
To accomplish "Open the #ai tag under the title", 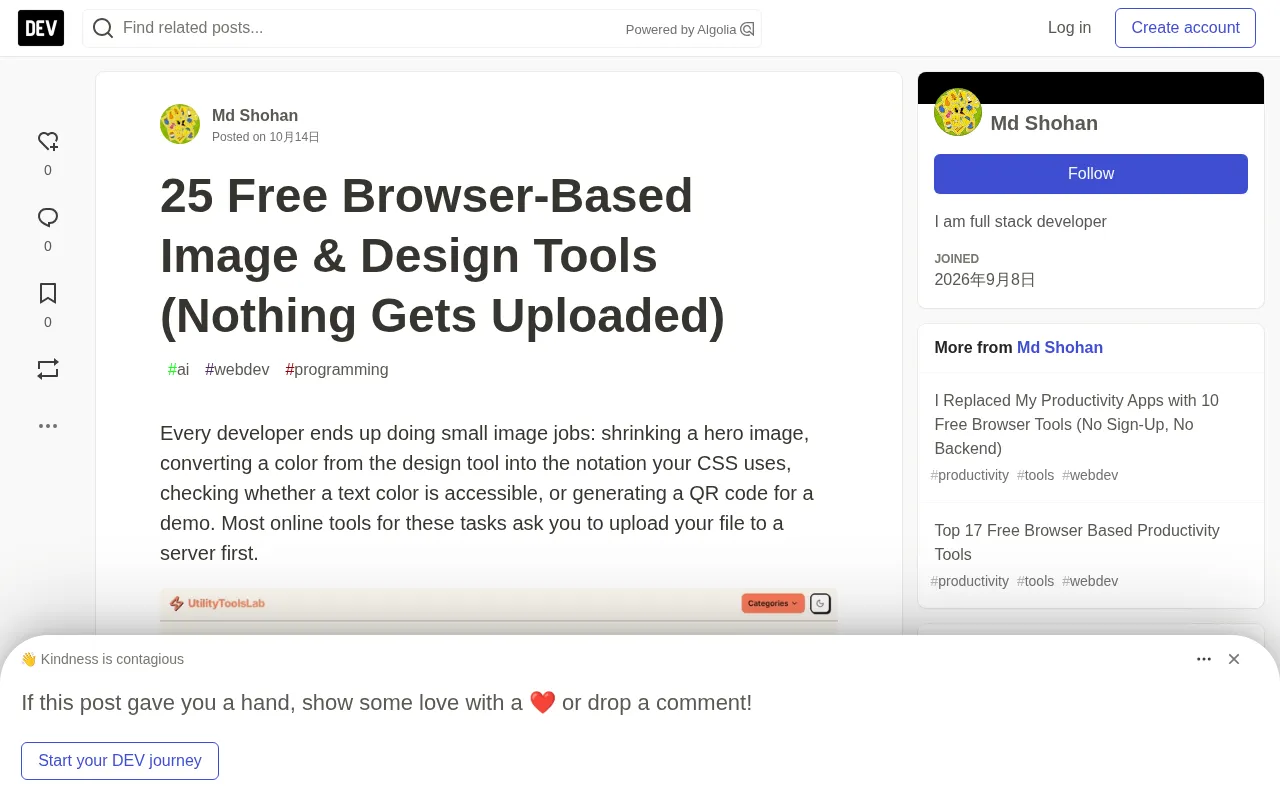I will point(178,370).
